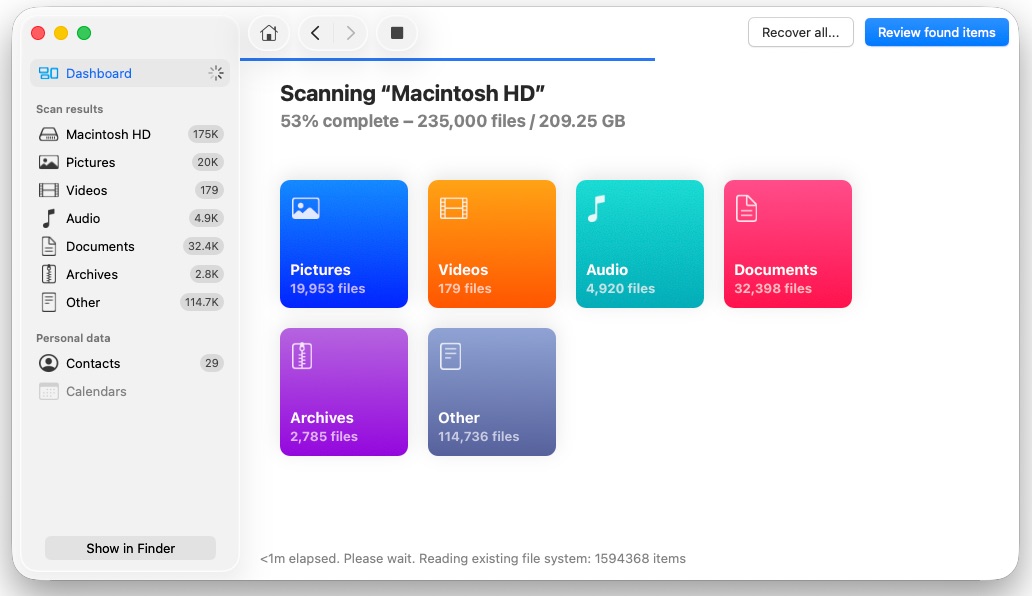Click the Scanning "Macintosh HD" heading
This screenshot has width=1032, height=596.
(x=412, y=93)
